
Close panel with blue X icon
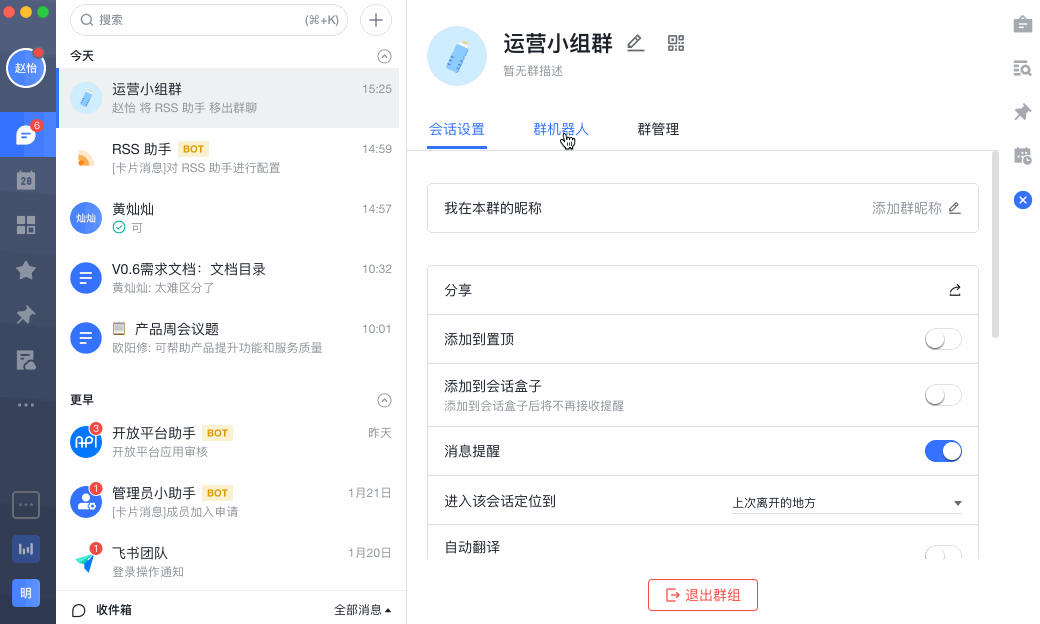click(x=1023, y=200)
